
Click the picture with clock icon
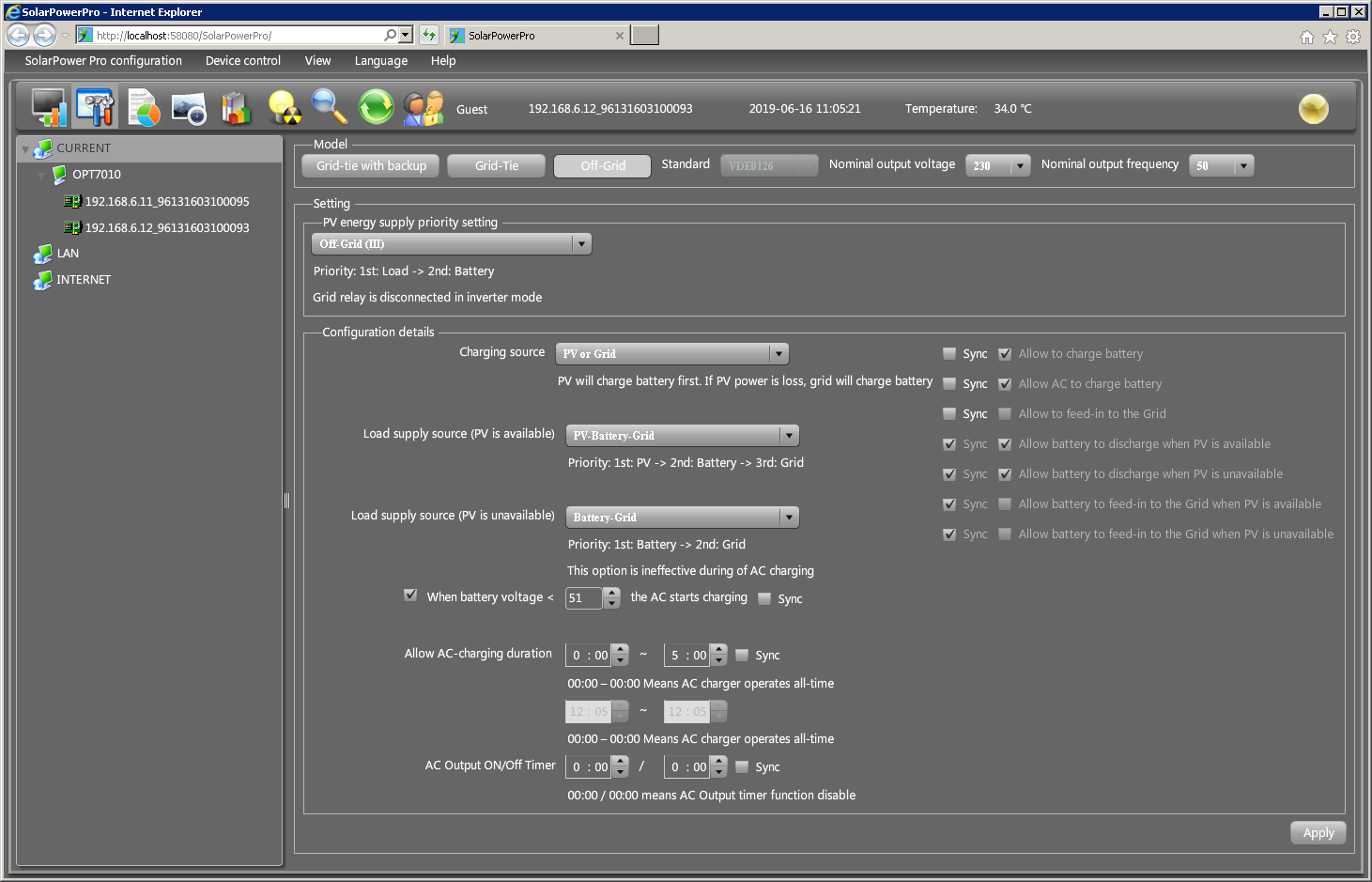[189, 108]
